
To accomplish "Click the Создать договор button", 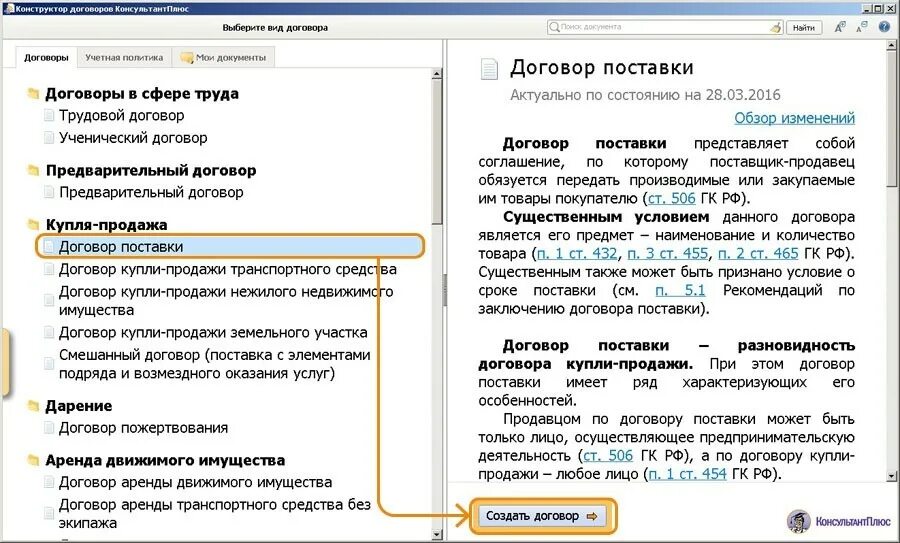I will (542, 516).
